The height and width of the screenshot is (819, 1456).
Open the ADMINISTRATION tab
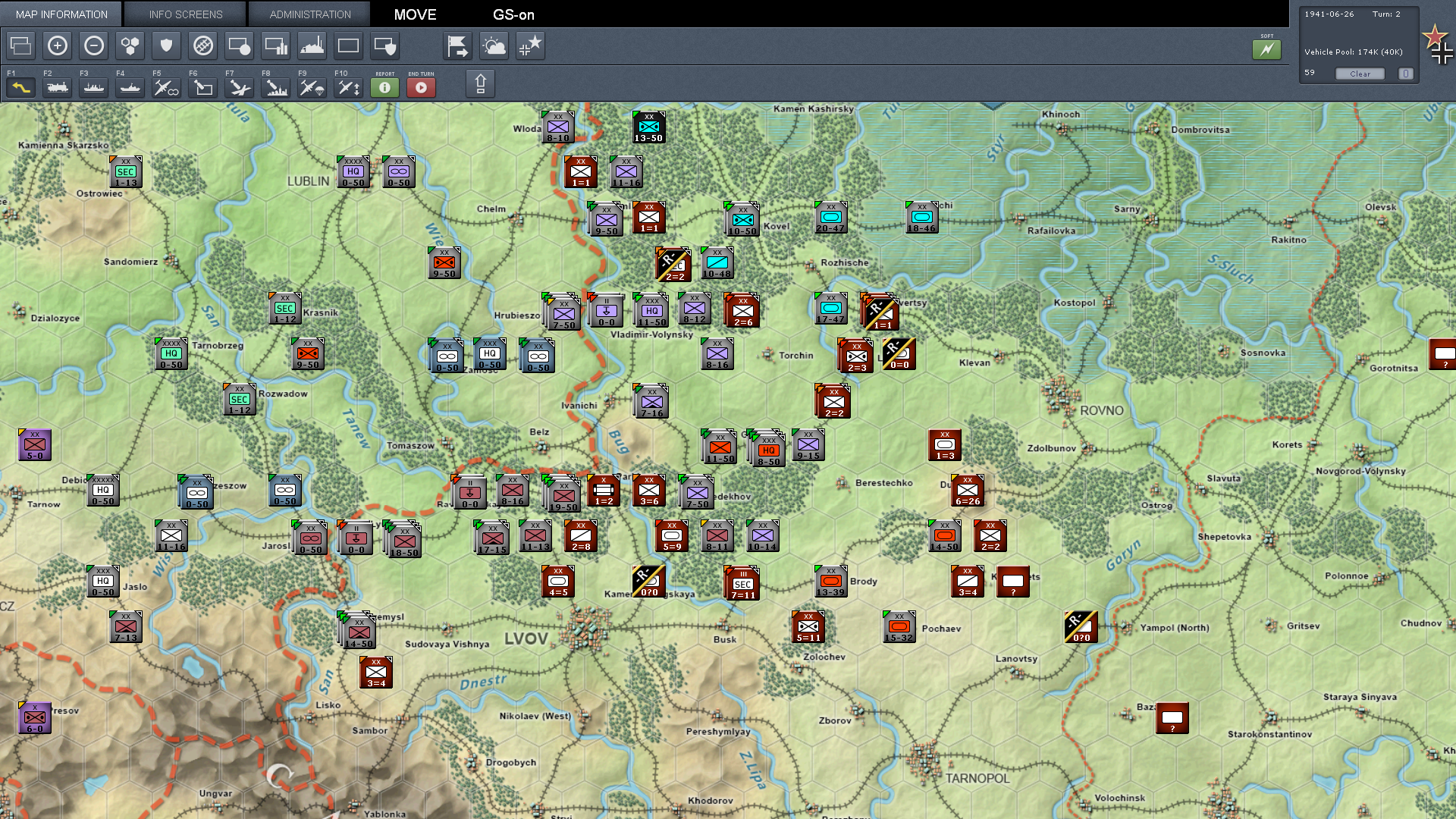(x=310, y=14)
